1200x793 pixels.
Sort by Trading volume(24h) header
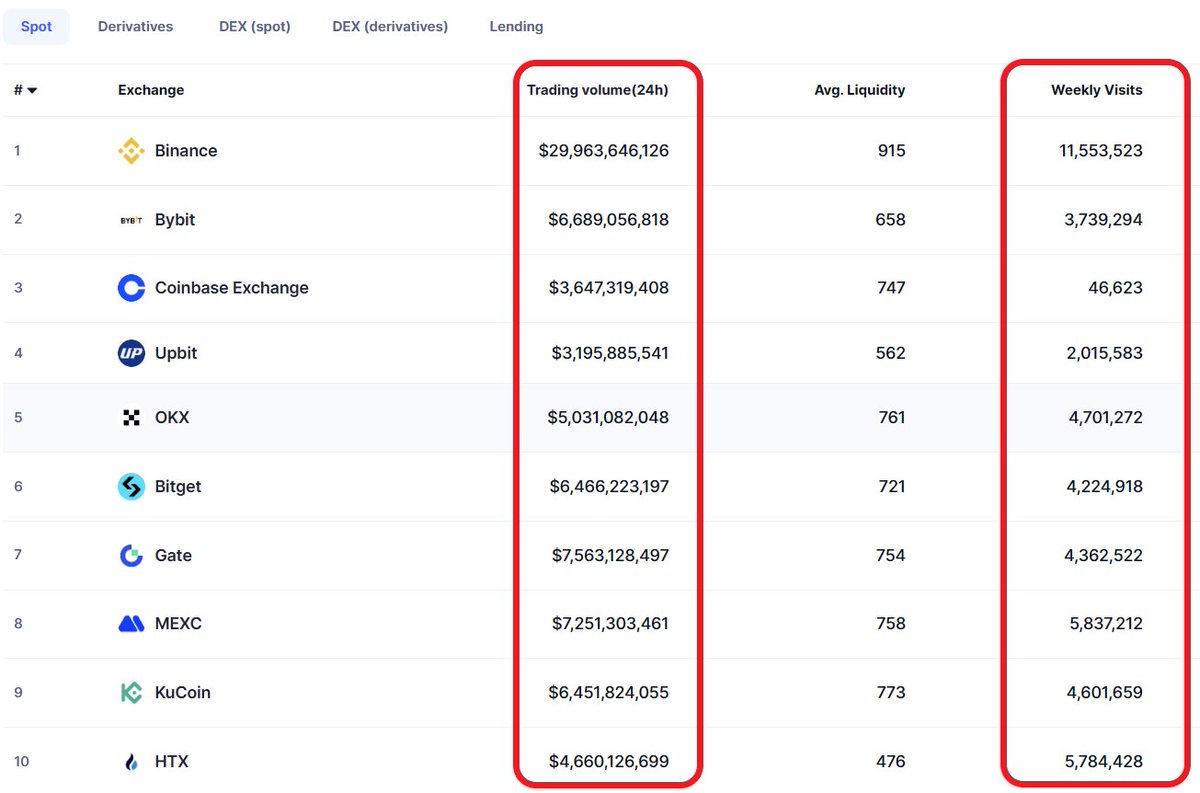[x=598, y=90]
